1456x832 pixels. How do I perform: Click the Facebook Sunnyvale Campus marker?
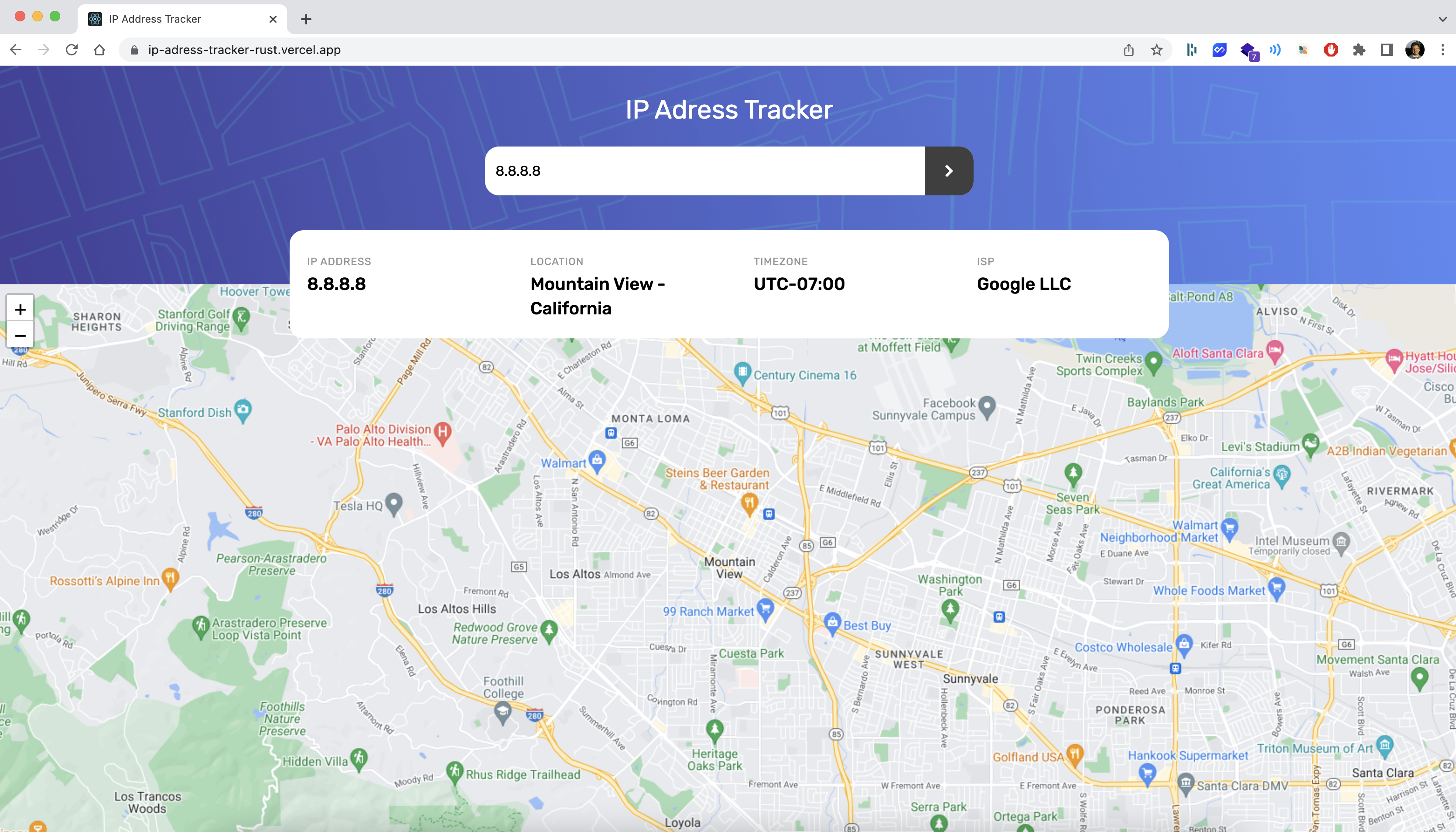pos(987,407)
